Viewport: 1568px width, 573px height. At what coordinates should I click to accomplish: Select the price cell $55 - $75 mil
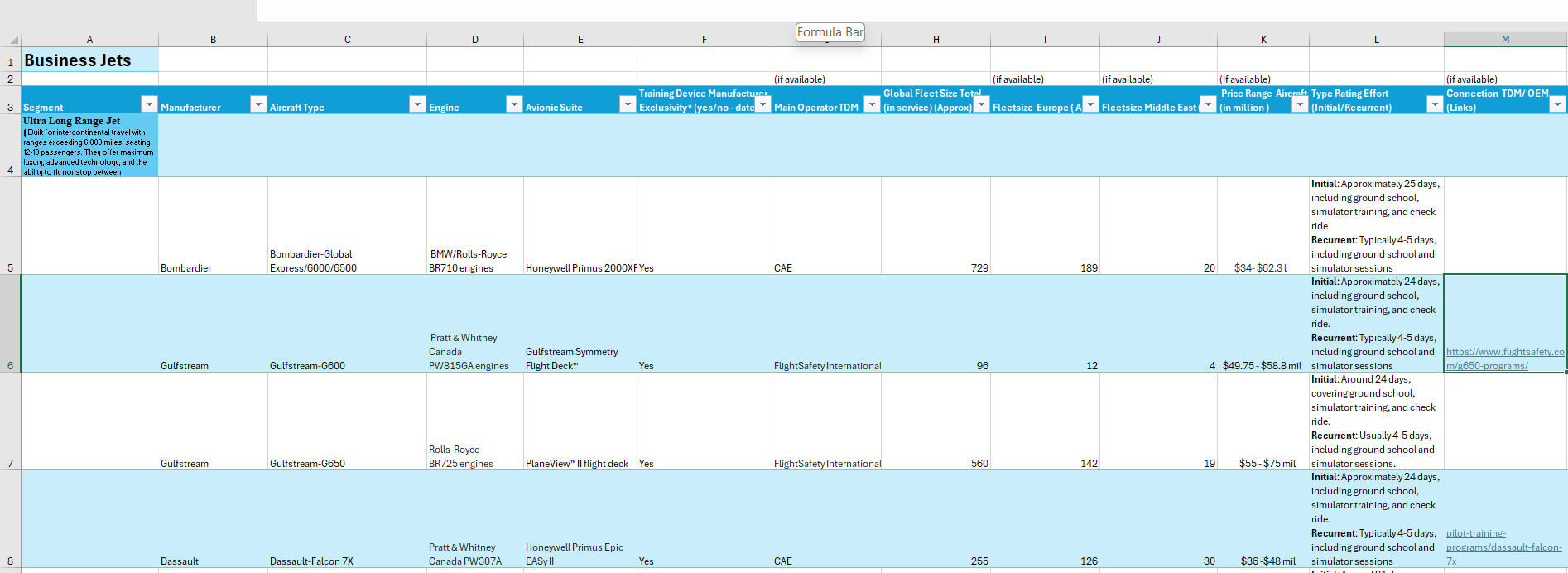pos(1263,421)
